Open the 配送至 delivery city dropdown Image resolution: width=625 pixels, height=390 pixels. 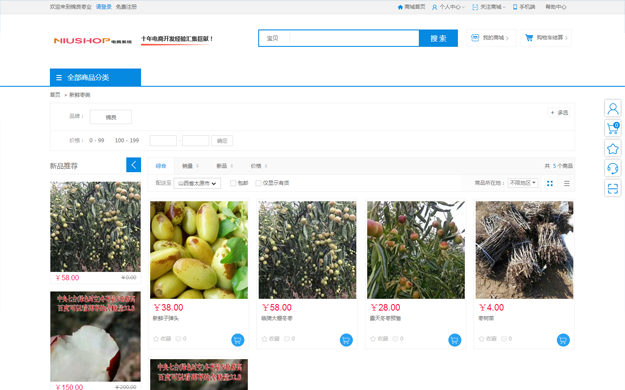(197, 183)
